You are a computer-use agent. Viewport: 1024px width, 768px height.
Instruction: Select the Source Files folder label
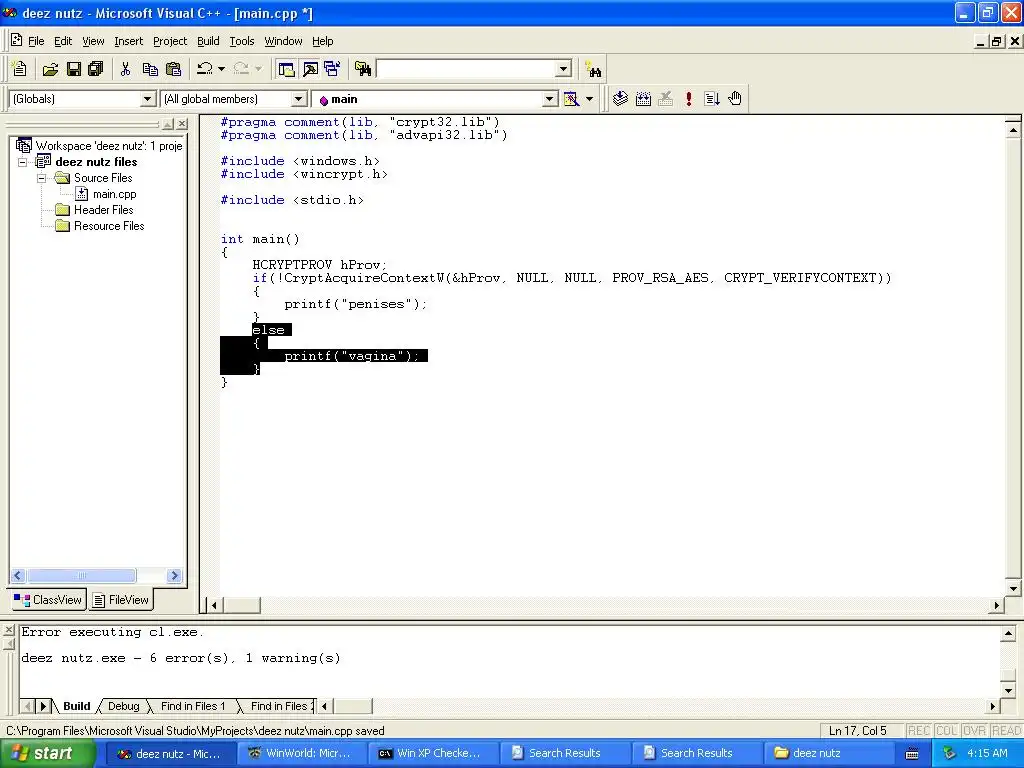point(103,178)
